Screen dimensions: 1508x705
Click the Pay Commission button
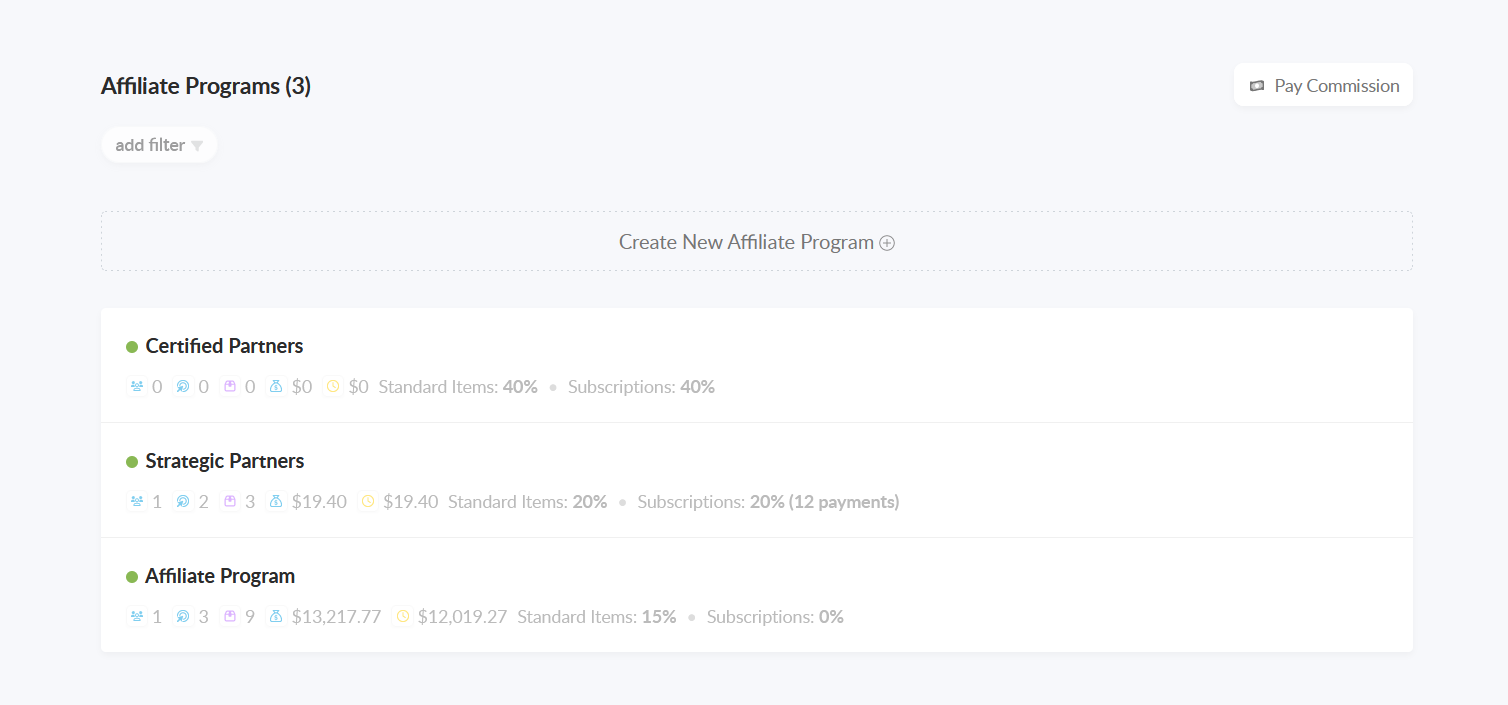pyautogui.click(x=1323, y=85)
